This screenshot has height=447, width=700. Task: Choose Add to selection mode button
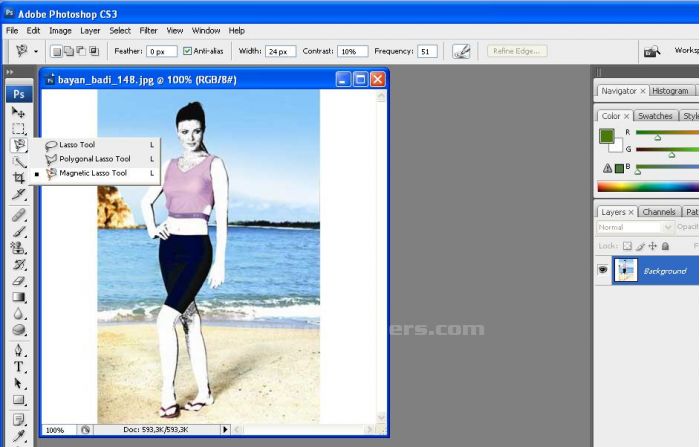(x=69, y=51)
